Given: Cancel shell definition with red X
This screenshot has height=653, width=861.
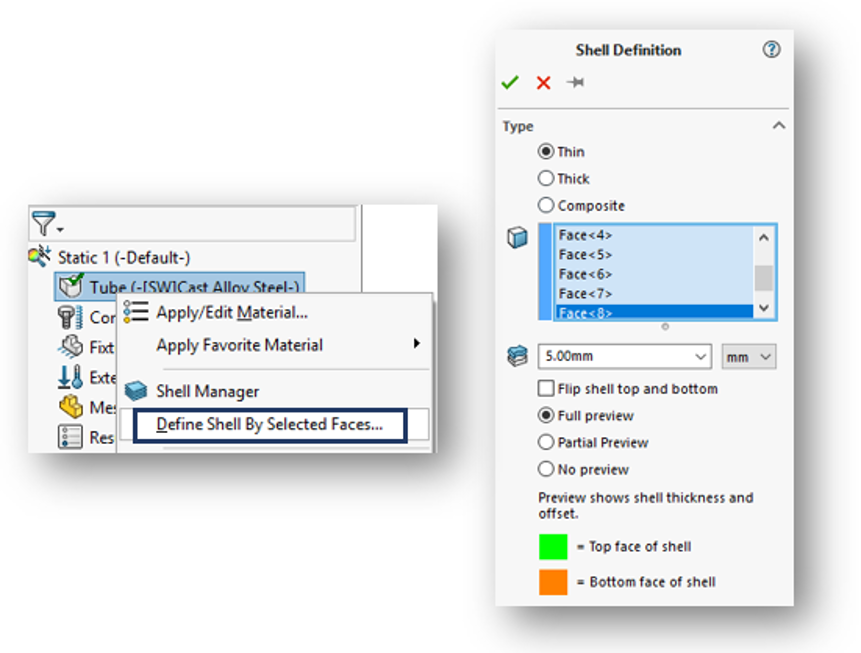Looking at the screenshot, I should click(x=544, y=83).
